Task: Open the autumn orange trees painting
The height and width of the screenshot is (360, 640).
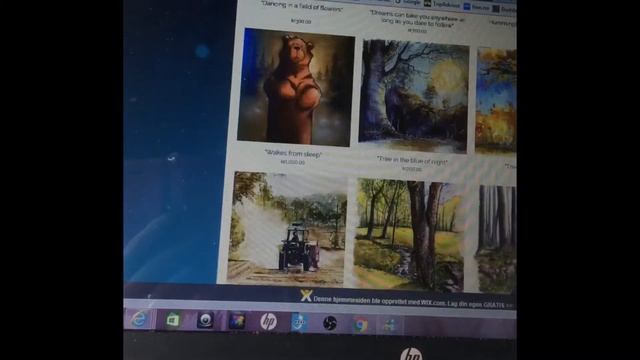Action: pos(496,101)
